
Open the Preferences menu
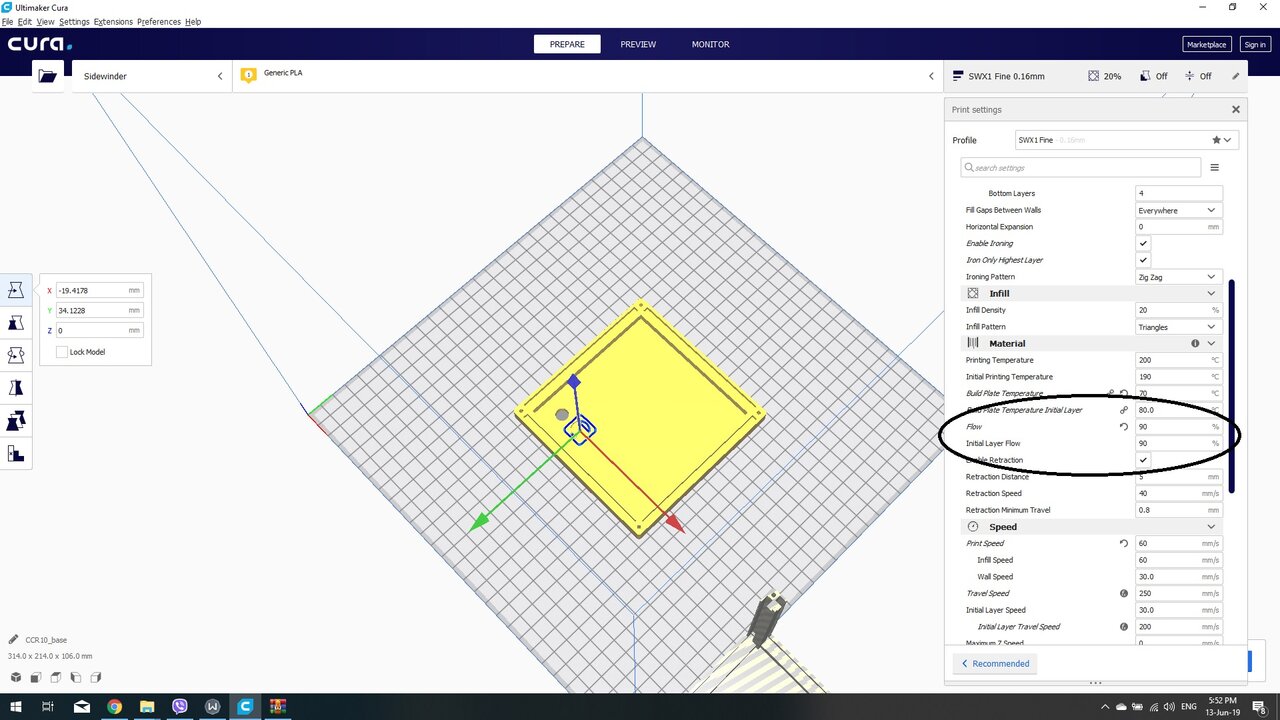[160, 21]
